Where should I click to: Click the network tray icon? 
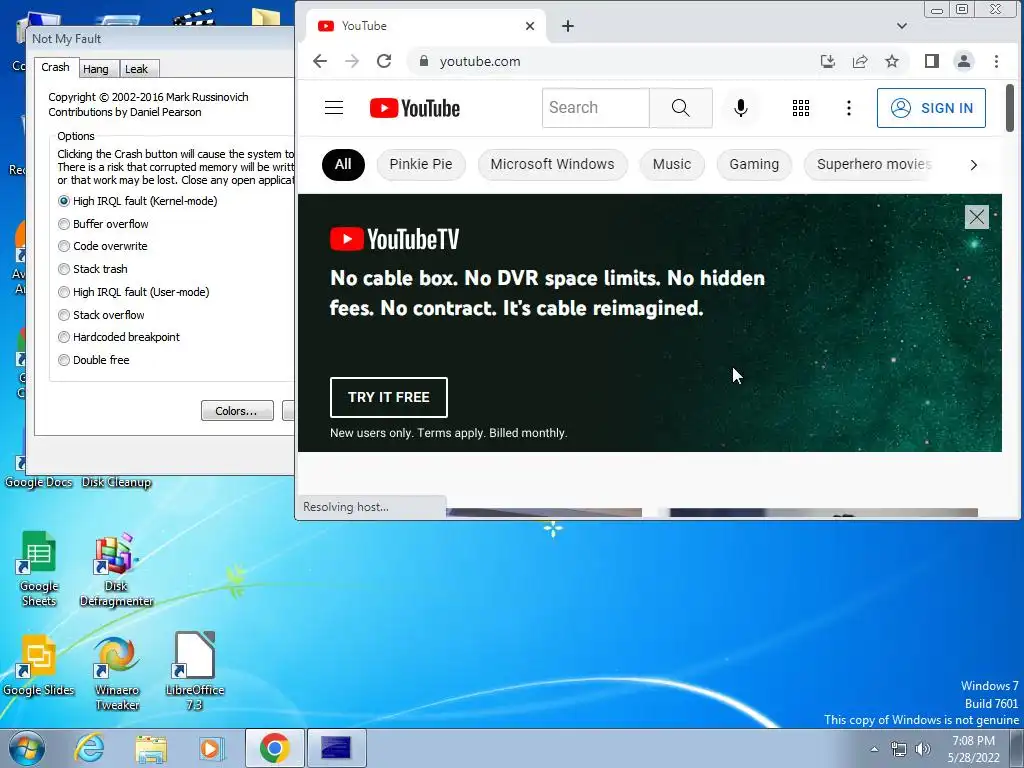coord(899,749)
